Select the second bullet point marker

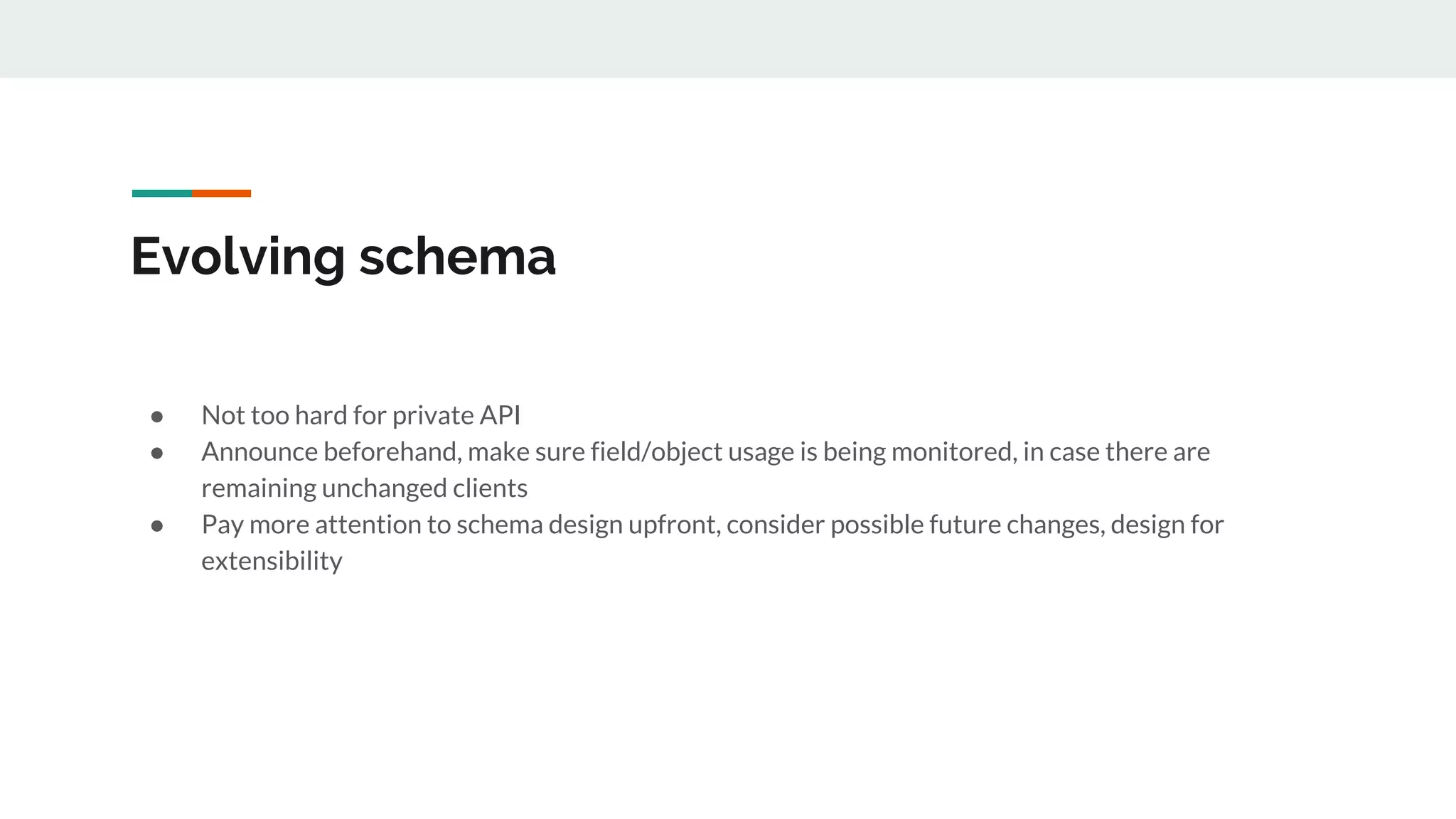[157, 453]
